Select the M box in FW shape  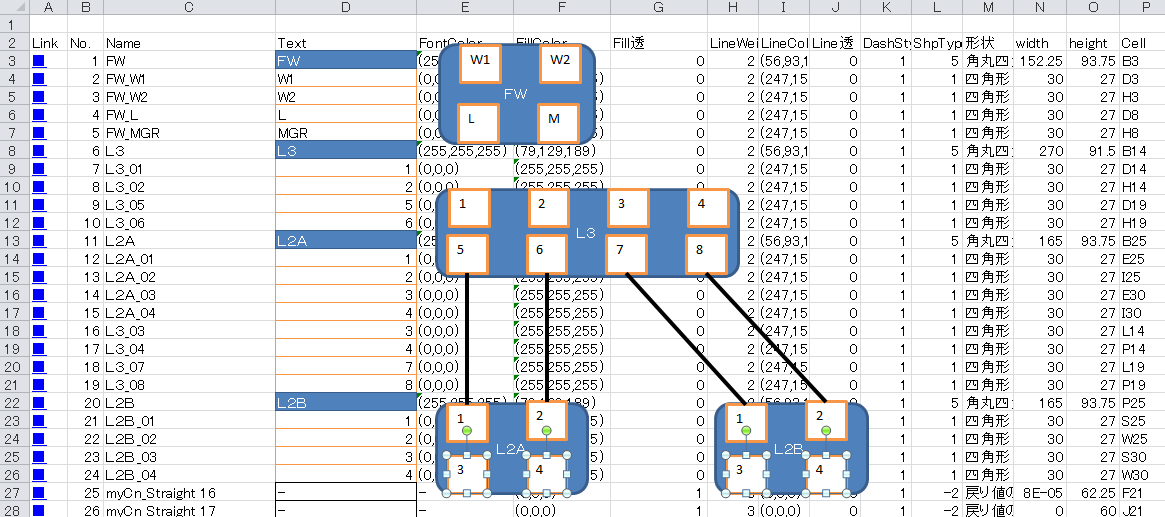(x=558, y=123)
